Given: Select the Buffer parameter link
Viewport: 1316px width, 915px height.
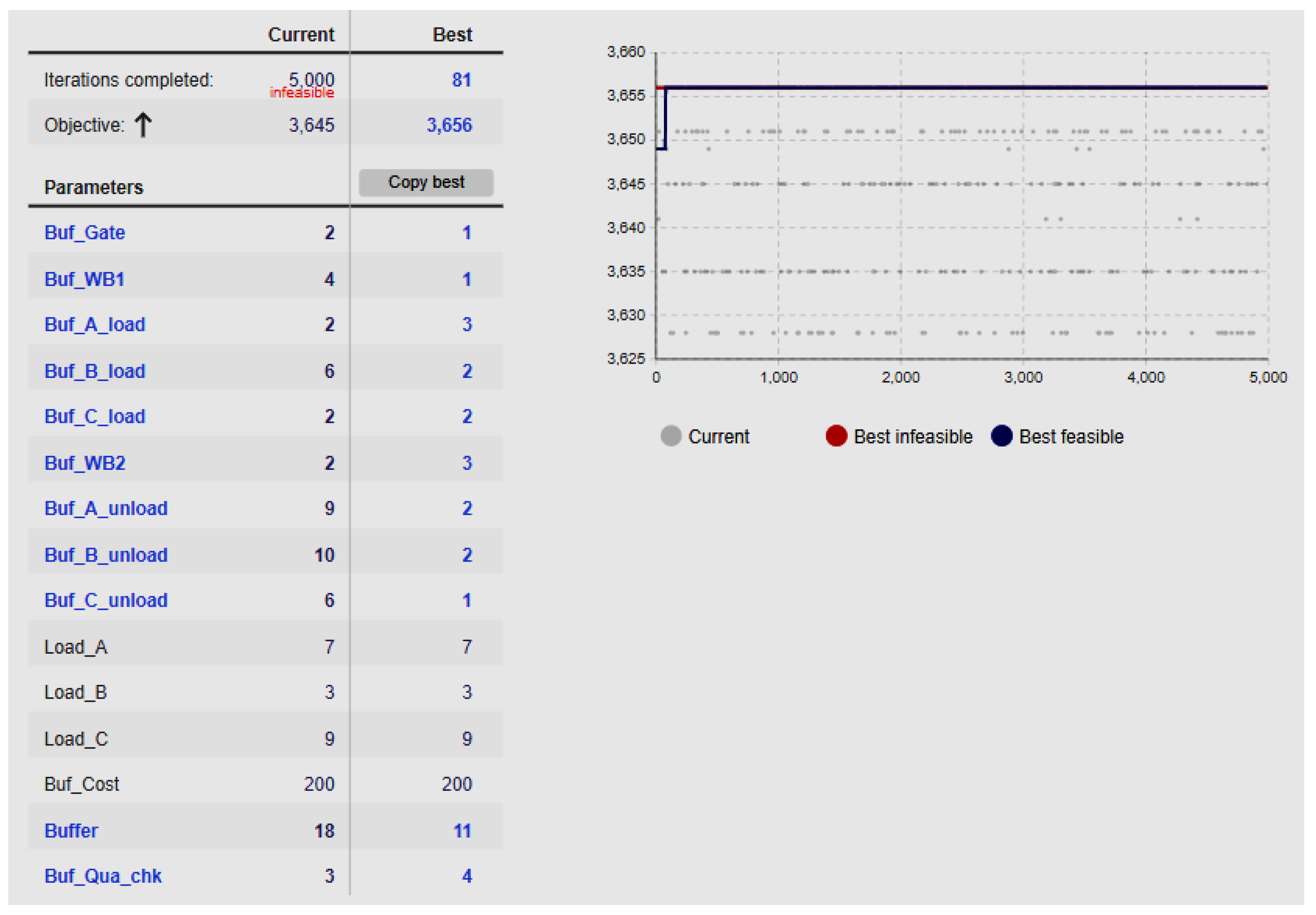Looking at the screenshot, I should (x=71, y=831).
